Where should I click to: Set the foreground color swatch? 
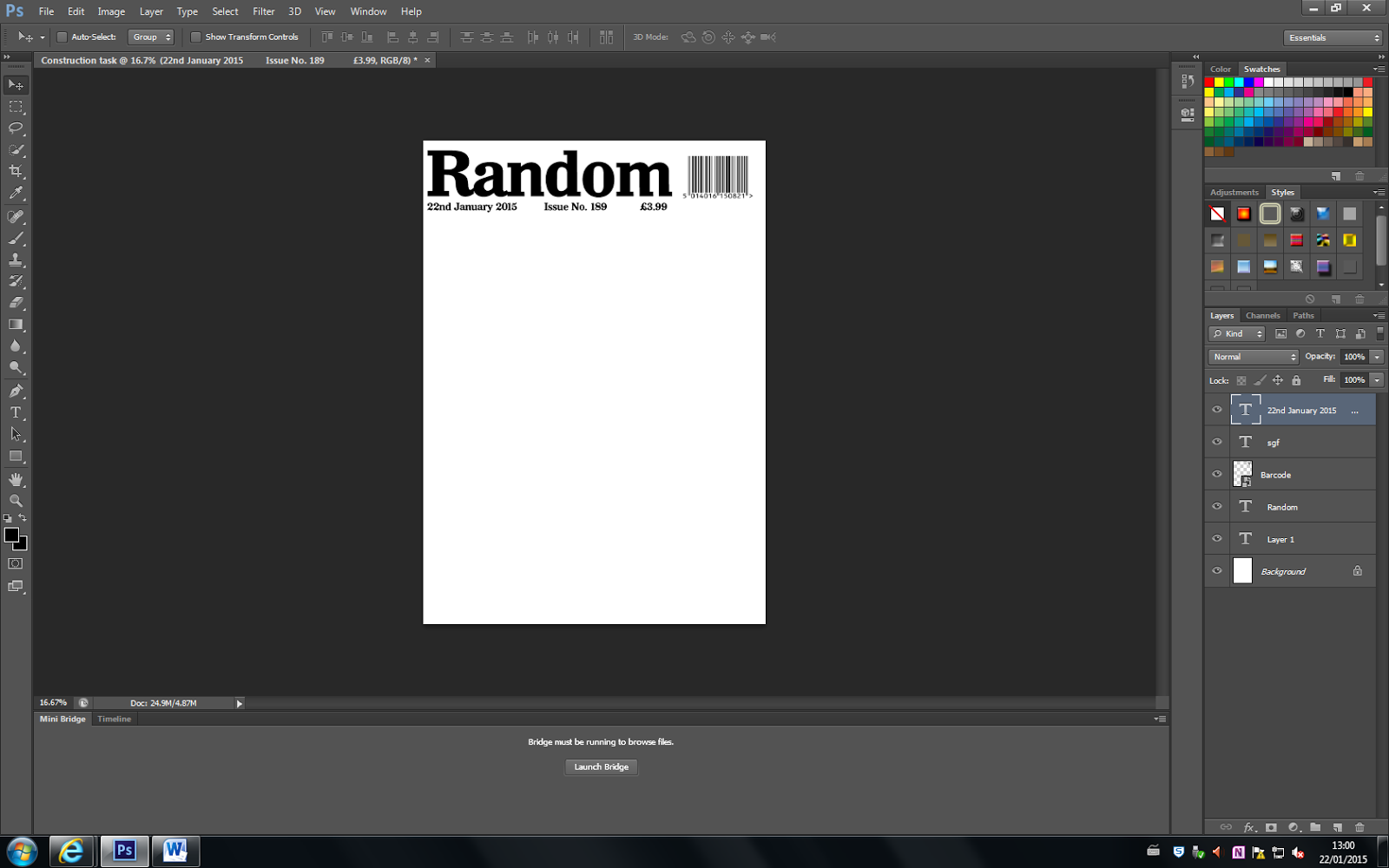point(11,536)
